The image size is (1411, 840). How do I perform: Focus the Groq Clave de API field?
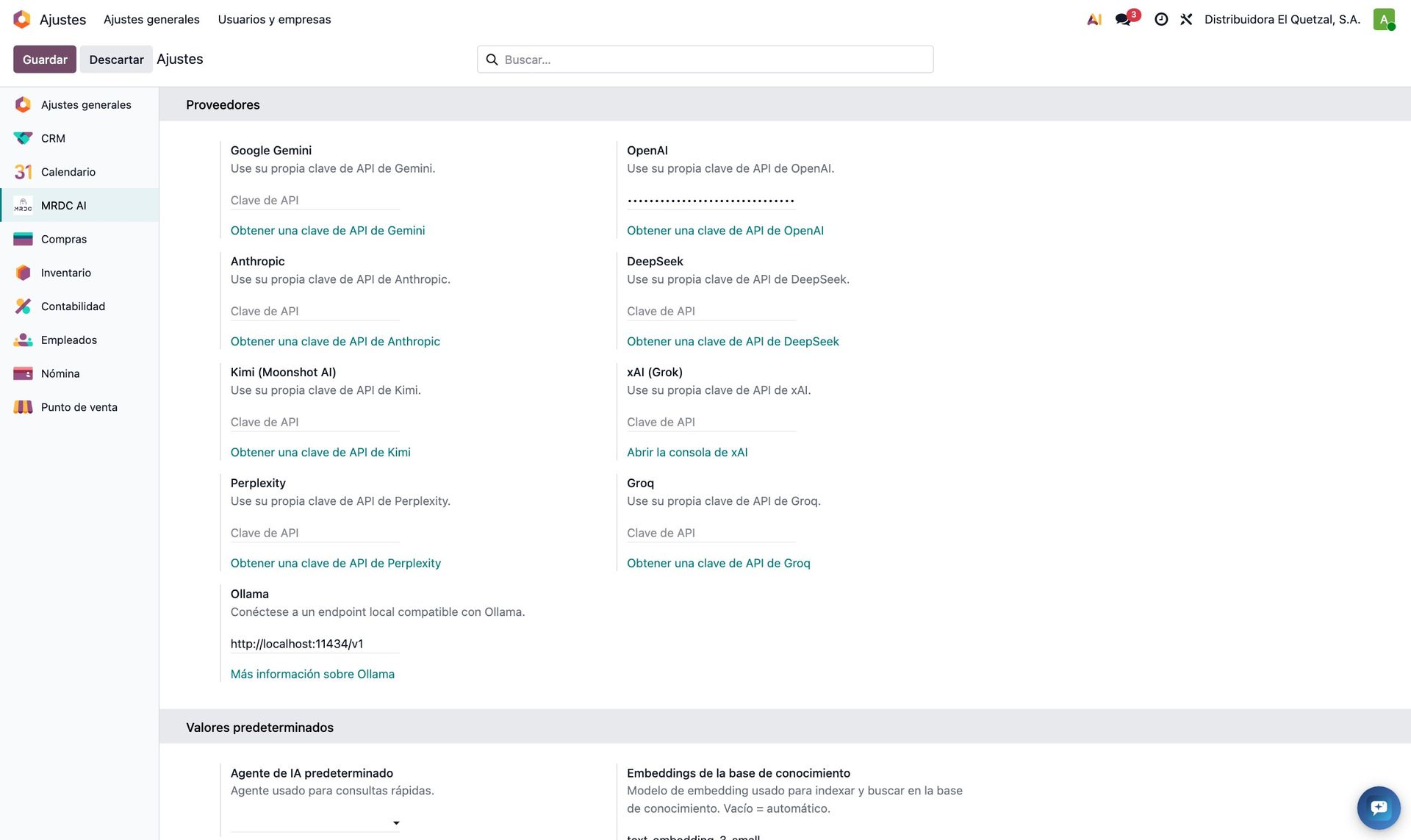(711, 533)
